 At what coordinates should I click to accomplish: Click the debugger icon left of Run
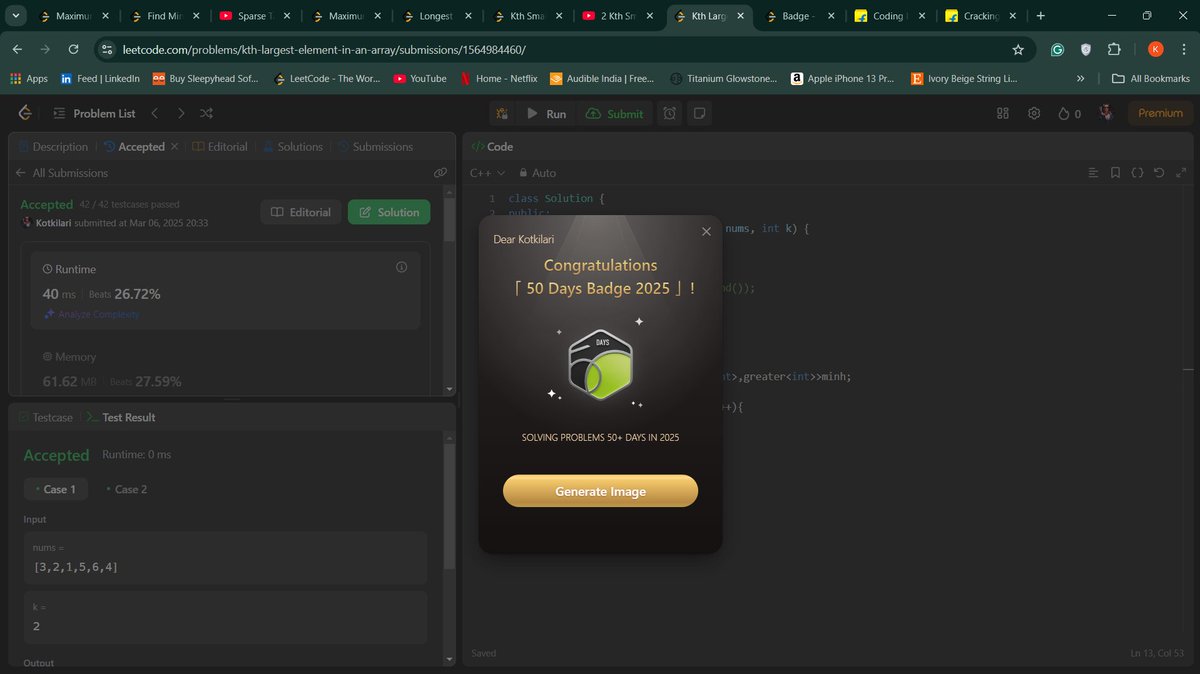(504, 114)
